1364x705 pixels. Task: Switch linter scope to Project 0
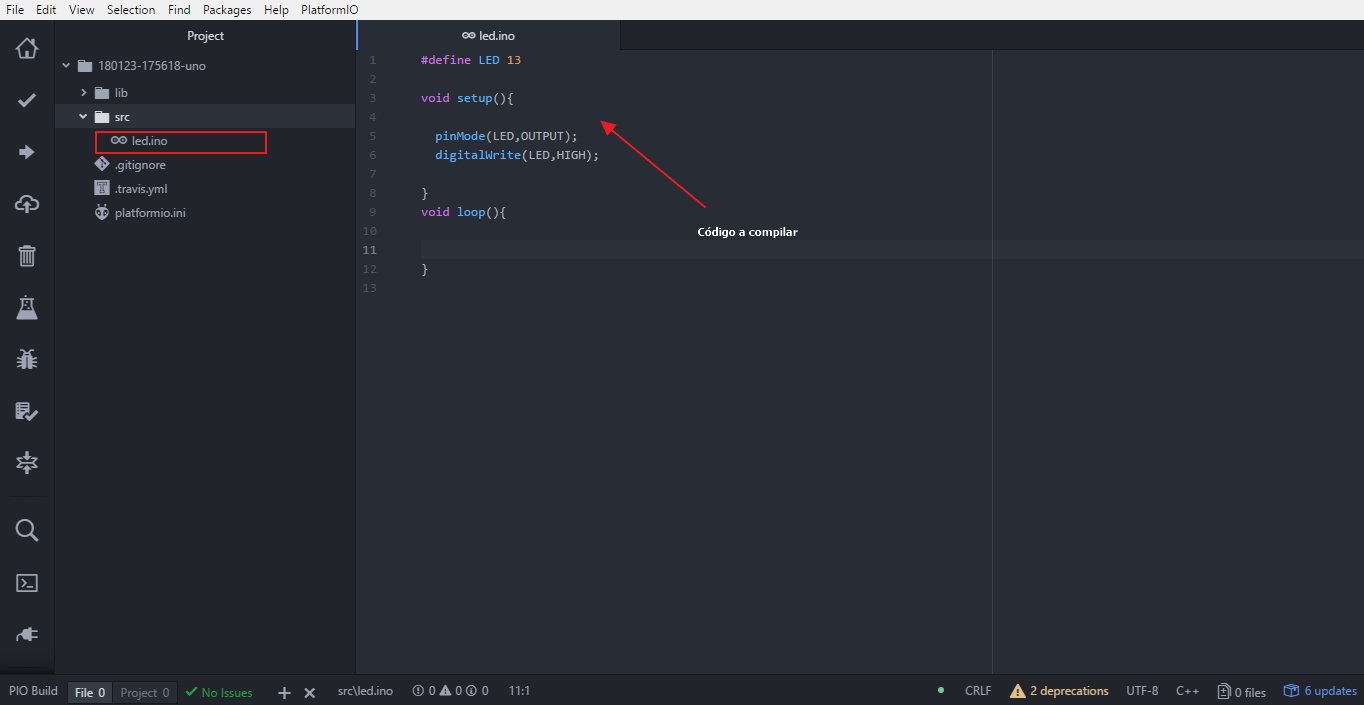pos(145,692)
